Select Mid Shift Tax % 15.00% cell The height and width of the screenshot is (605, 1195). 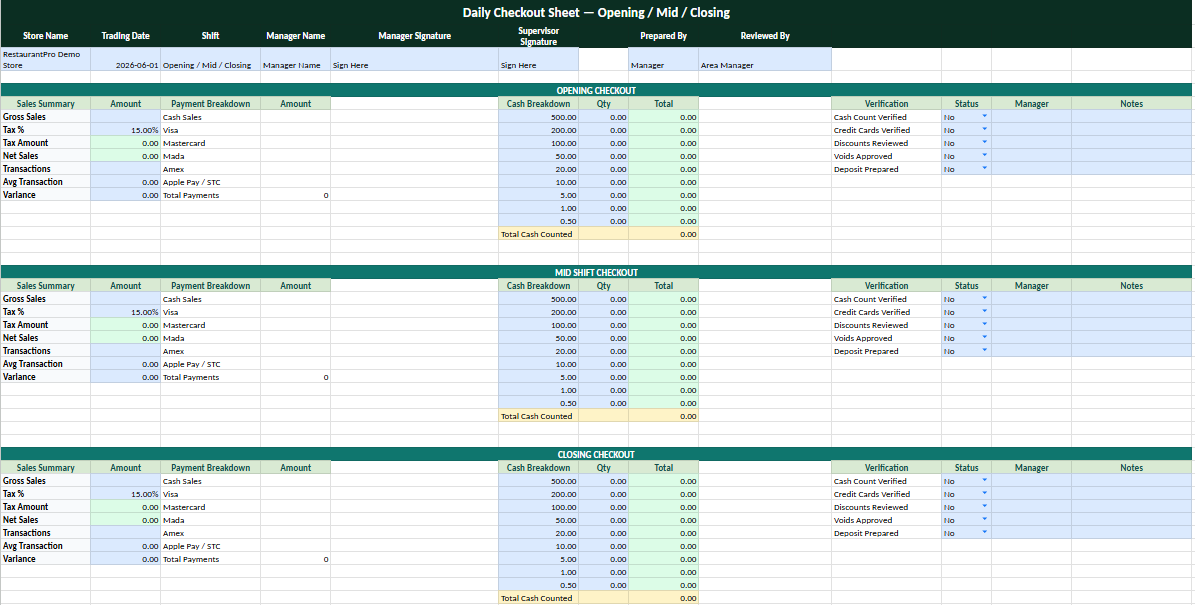click(x=126, y=312)
